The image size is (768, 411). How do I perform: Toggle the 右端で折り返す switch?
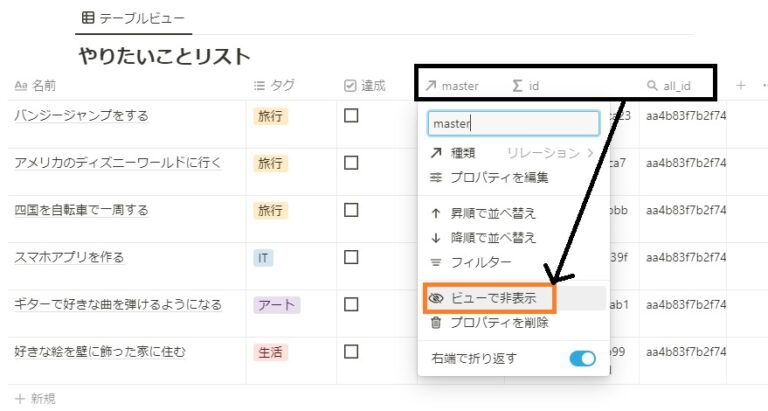(x=582, y=358)
